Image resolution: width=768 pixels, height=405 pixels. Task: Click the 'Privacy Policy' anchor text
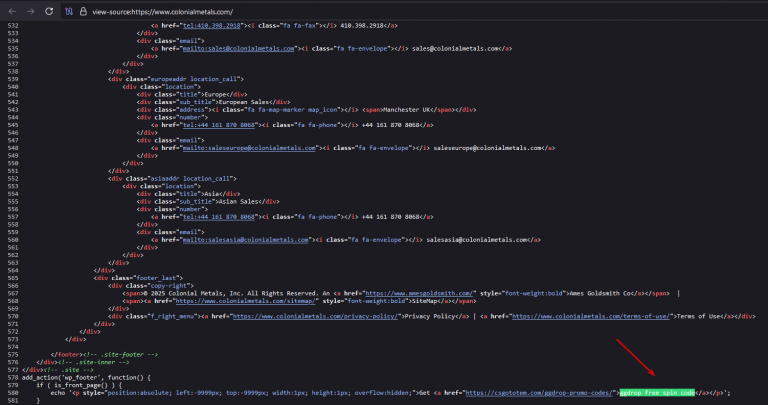430,316
